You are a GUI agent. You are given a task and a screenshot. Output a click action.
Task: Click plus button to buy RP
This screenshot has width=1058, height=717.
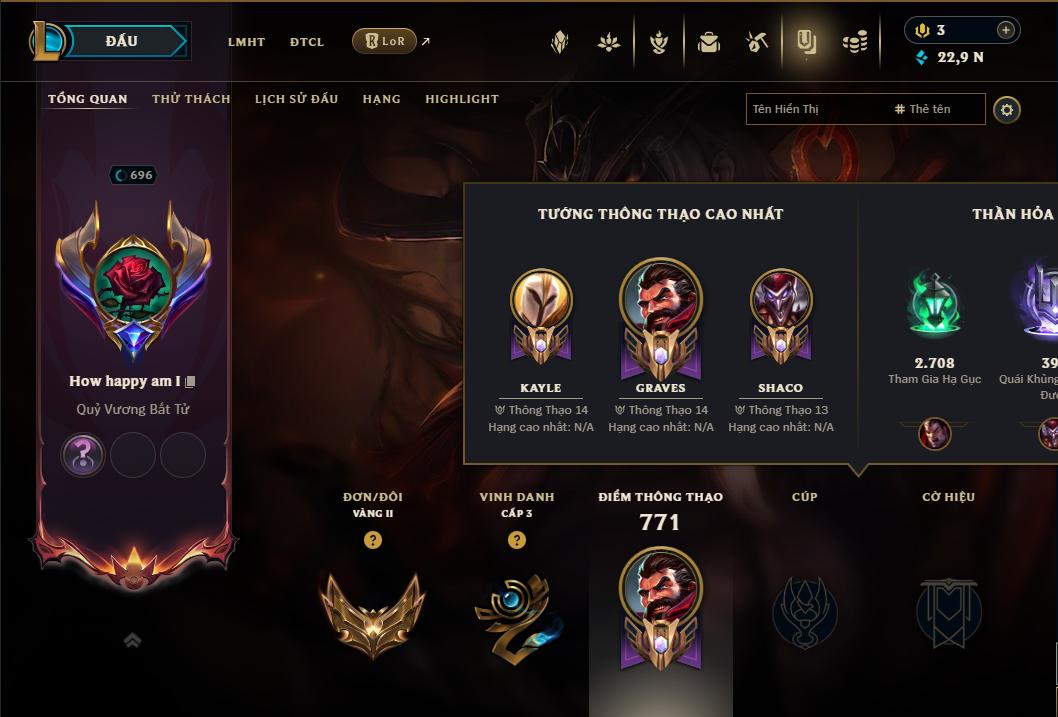point(1005,30)
